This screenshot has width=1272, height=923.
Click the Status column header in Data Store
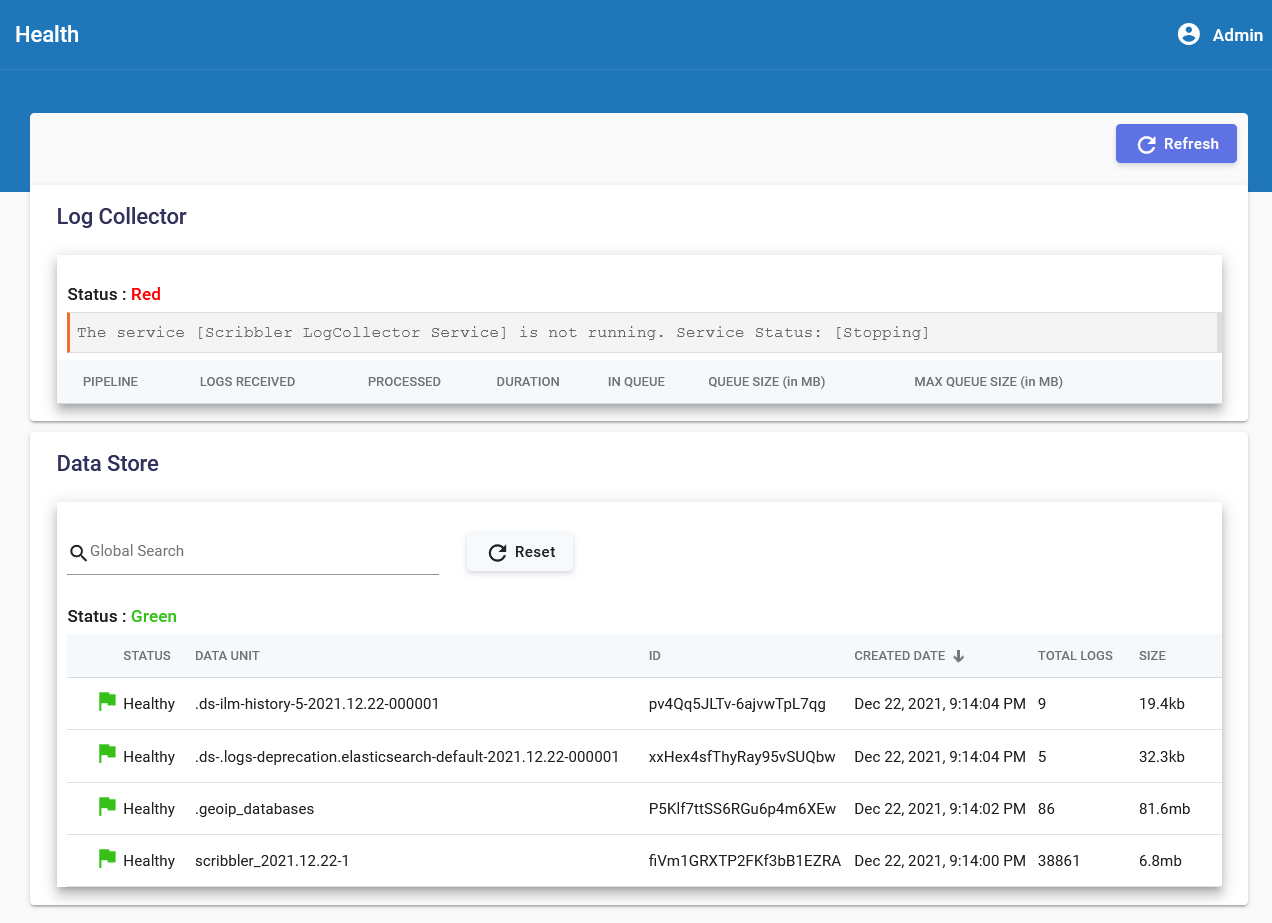[147, 656]
